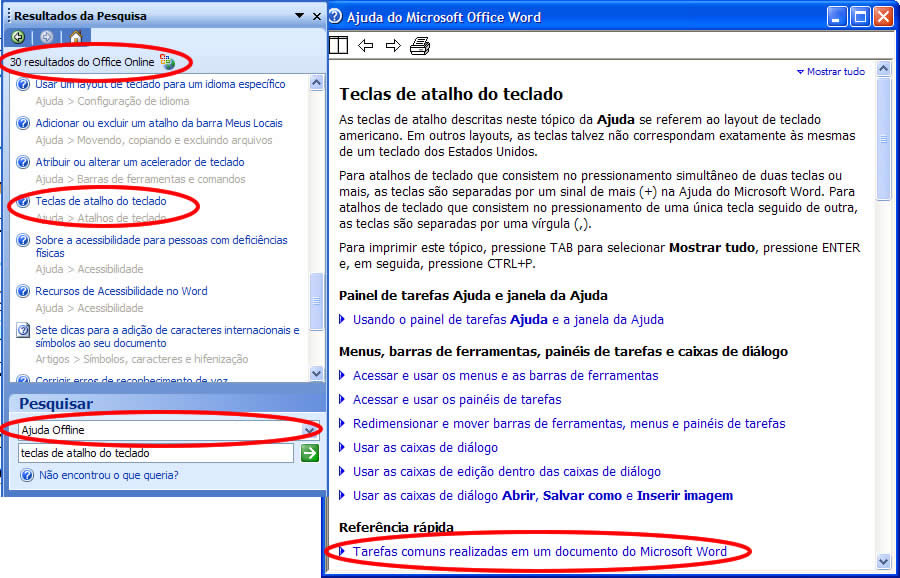Click the search results list scrollbar thumb
900x578 pixels.
(x=316, y=301)
